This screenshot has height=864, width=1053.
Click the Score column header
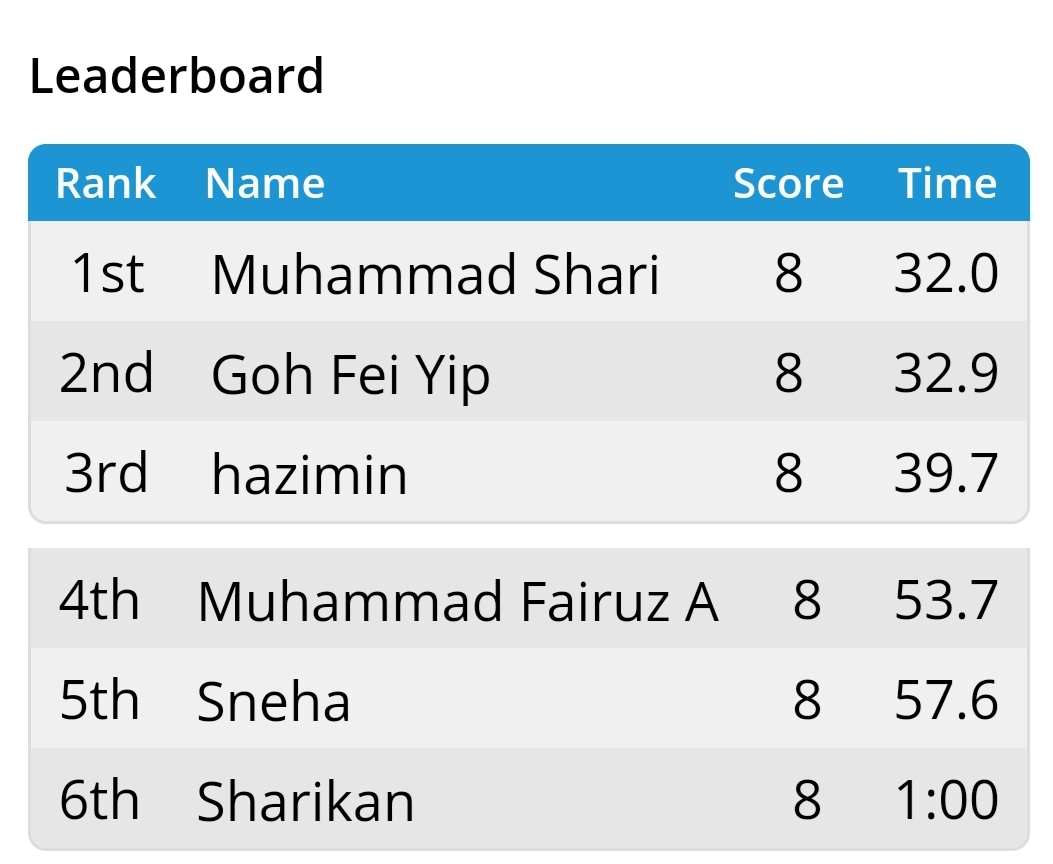pyautogui.click(x=788, y=183)
